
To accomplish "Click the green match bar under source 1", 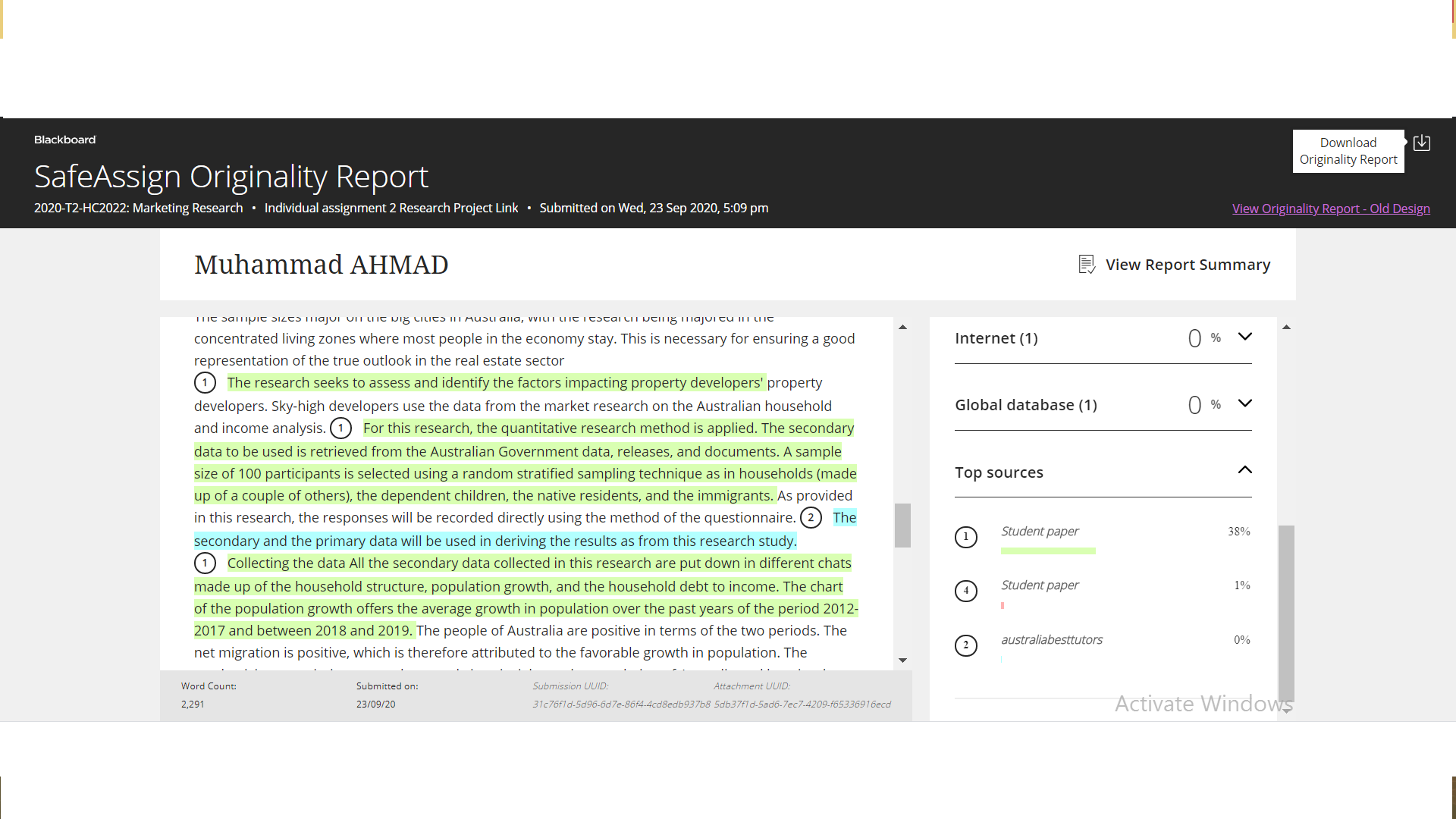I will point(1048,551).
